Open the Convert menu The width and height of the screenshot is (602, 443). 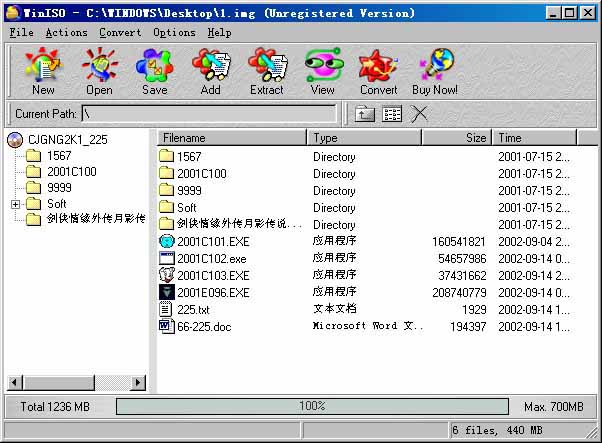(120, 33)
